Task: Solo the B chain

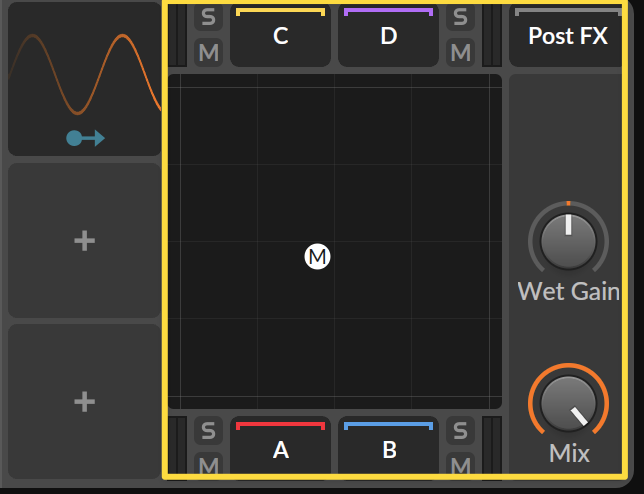Action: (460, 431)
